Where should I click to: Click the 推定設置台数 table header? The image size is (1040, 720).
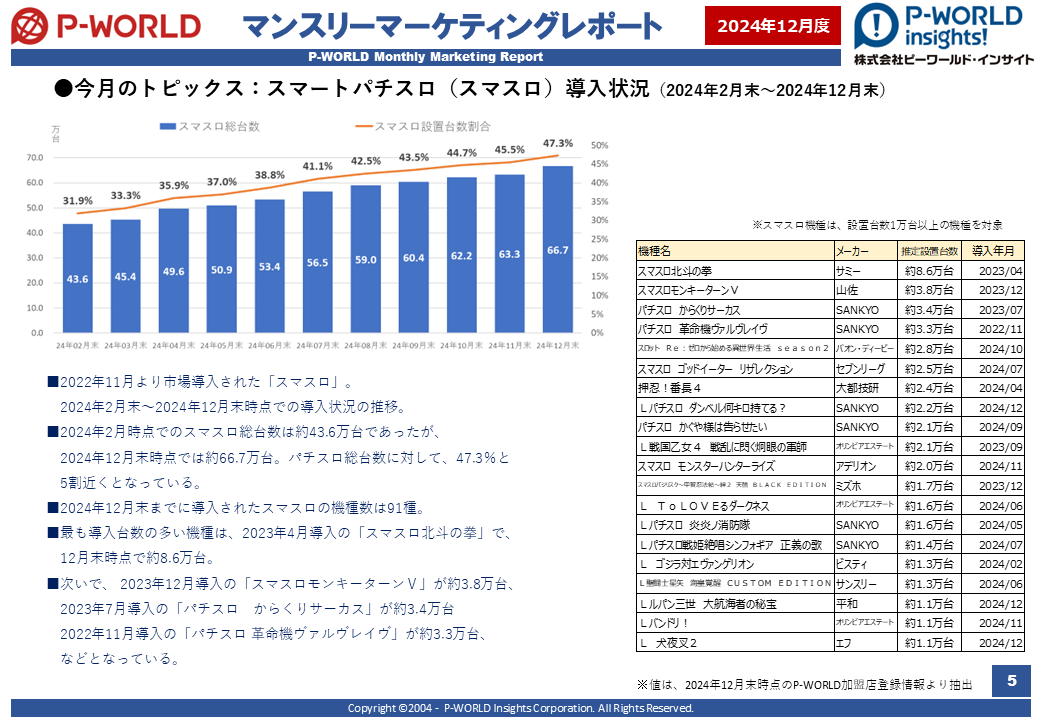coord(929,251)
